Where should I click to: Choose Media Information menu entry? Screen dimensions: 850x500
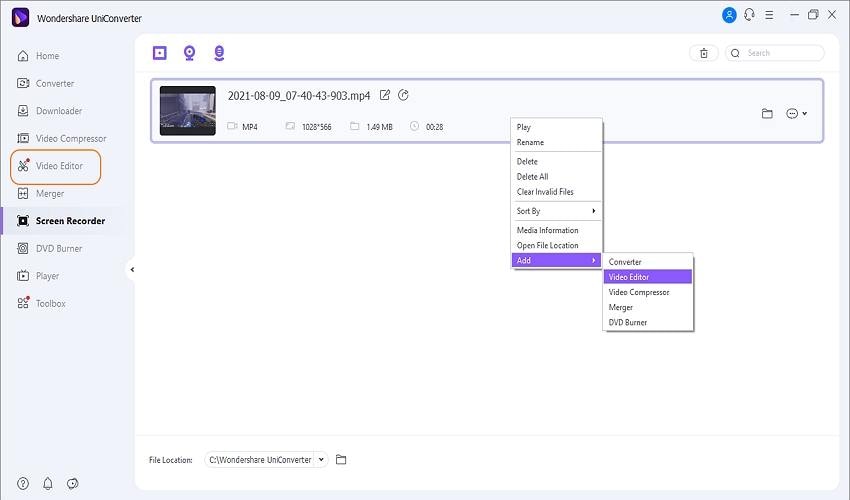pyautogui.click(x=557, y=230)
